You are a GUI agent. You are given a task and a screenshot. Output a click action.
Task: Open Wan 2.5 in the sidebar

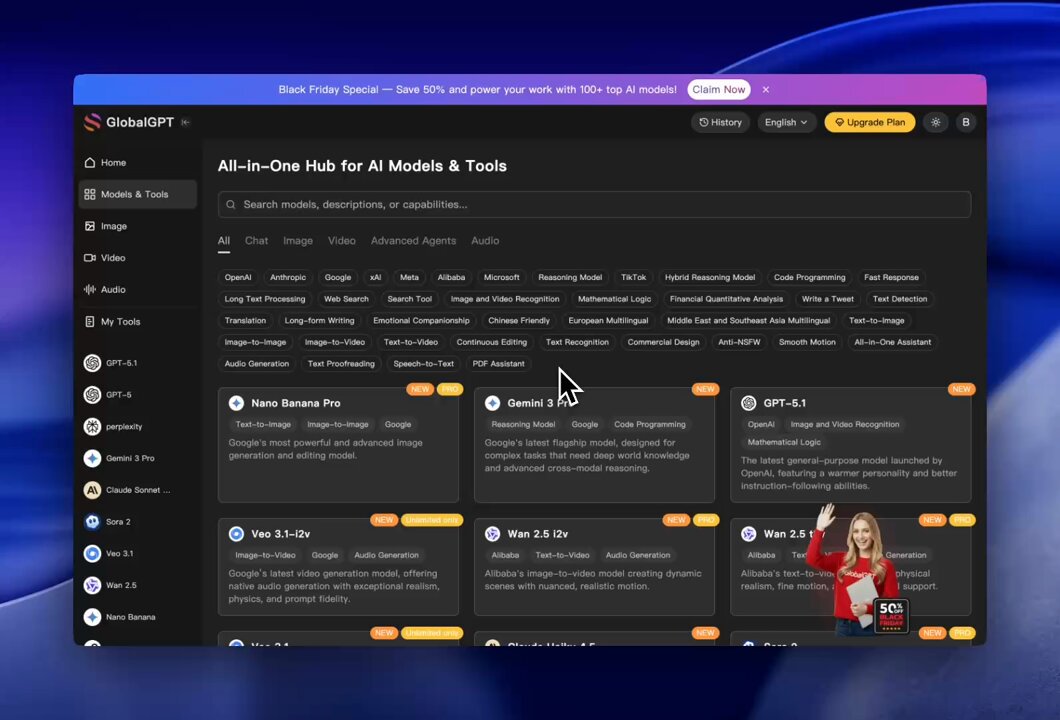110,585
